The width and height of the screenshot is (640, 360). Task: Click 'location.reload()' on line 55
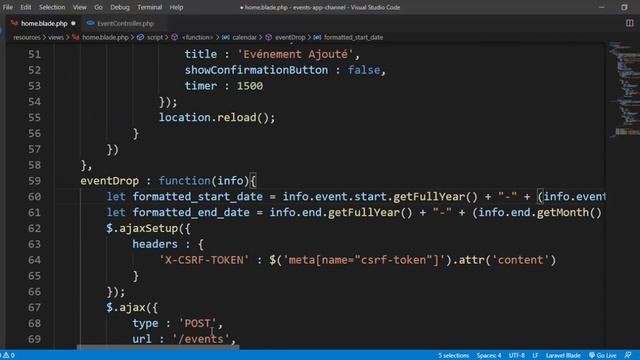tap(214, 118)
